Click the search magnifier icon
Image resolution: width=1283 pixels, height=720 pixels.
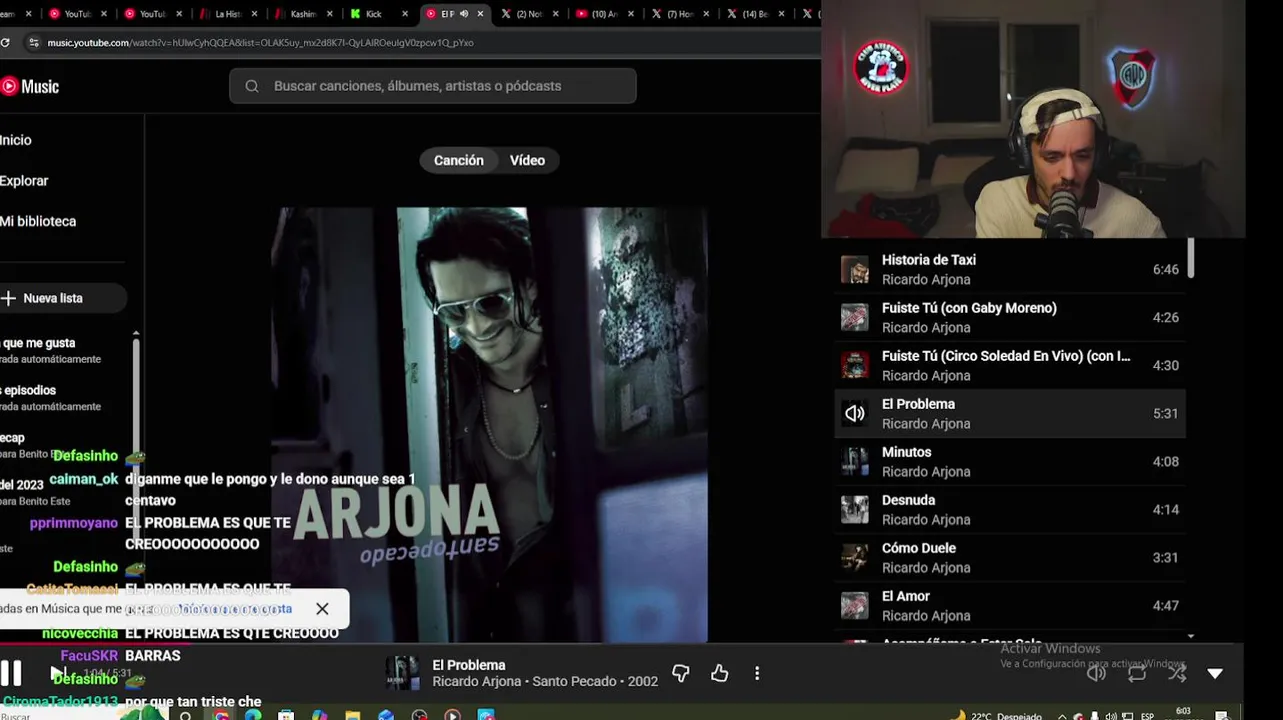pyautogui.click(x=252, y=86)
